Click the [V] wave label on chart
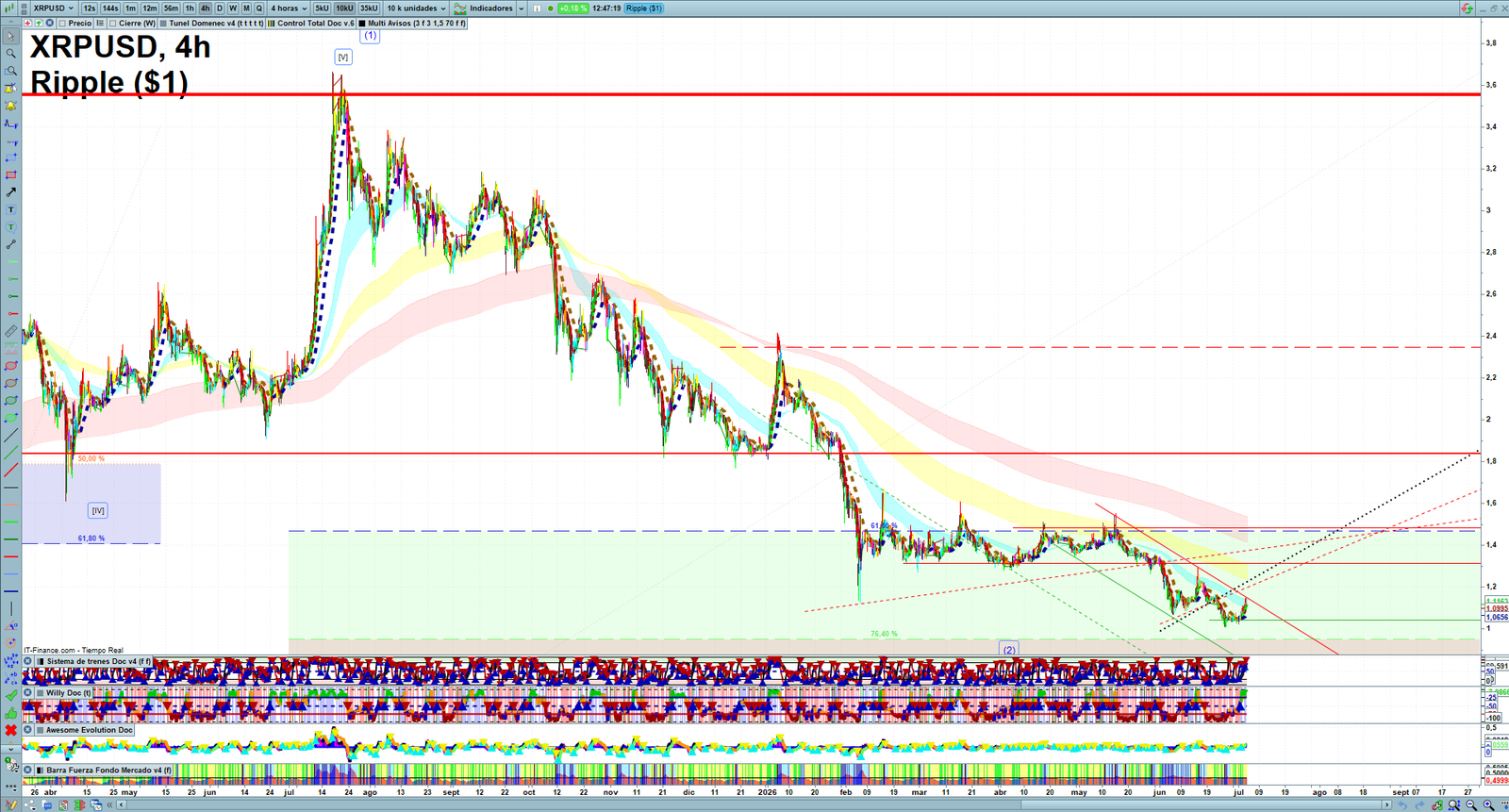 click(343, 57)
